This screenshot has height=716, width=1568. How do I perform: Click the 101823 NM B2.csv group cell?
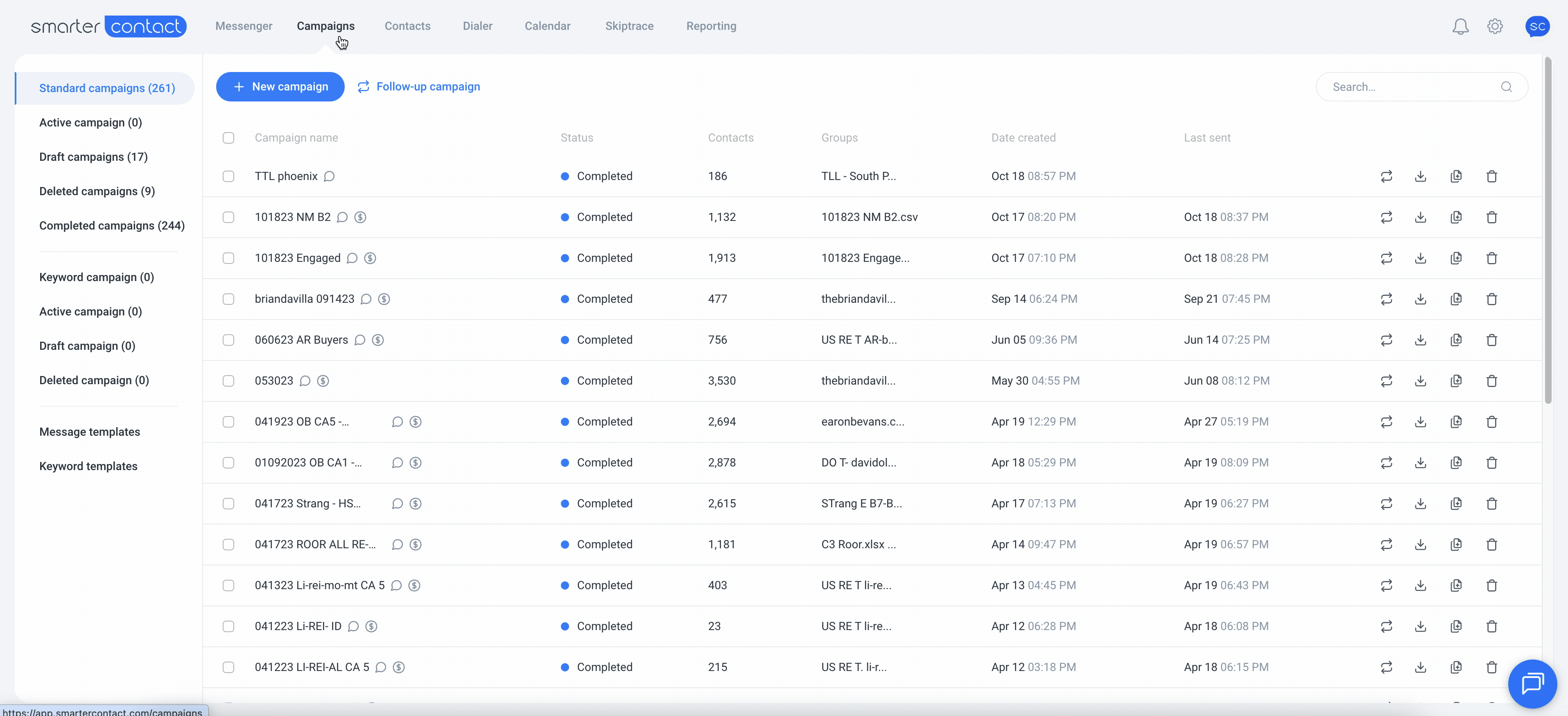pyautogui.click(x=869, y=217)
